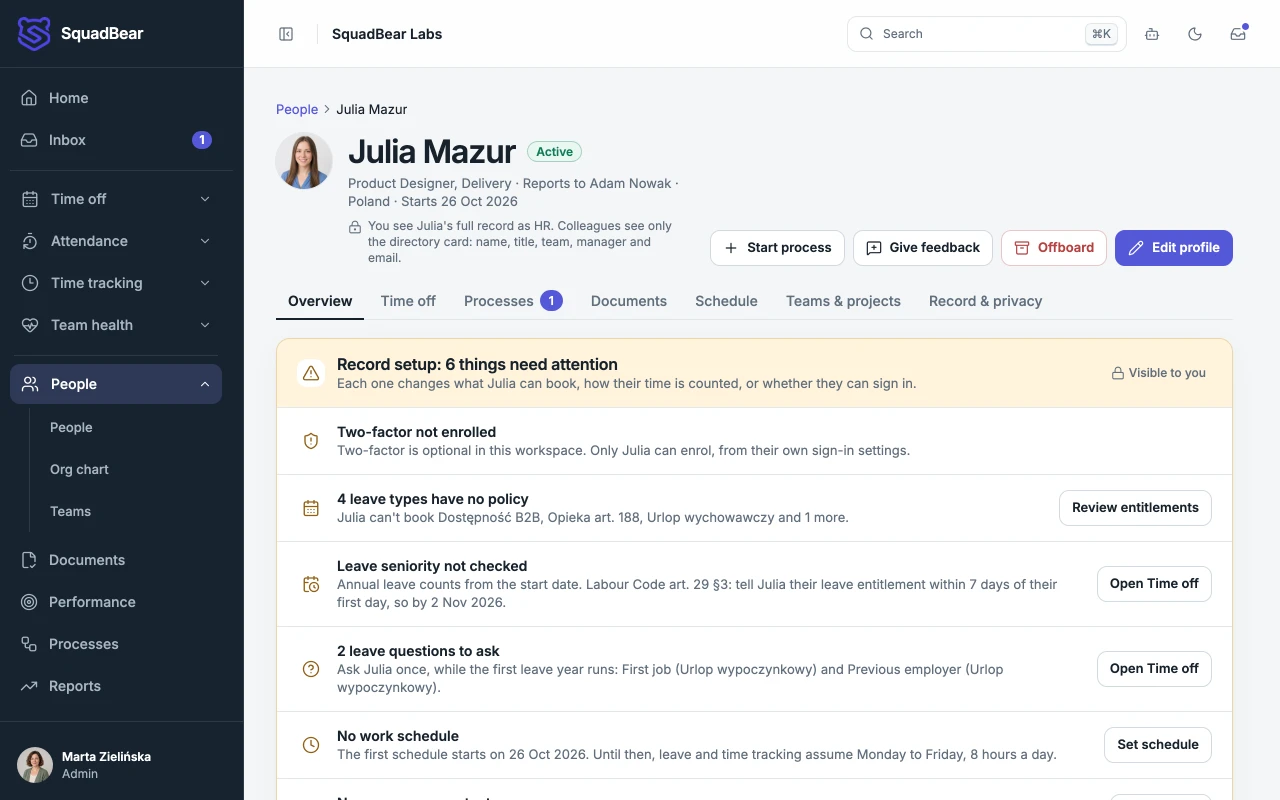Switch to the Documents tab

(629, 301)
